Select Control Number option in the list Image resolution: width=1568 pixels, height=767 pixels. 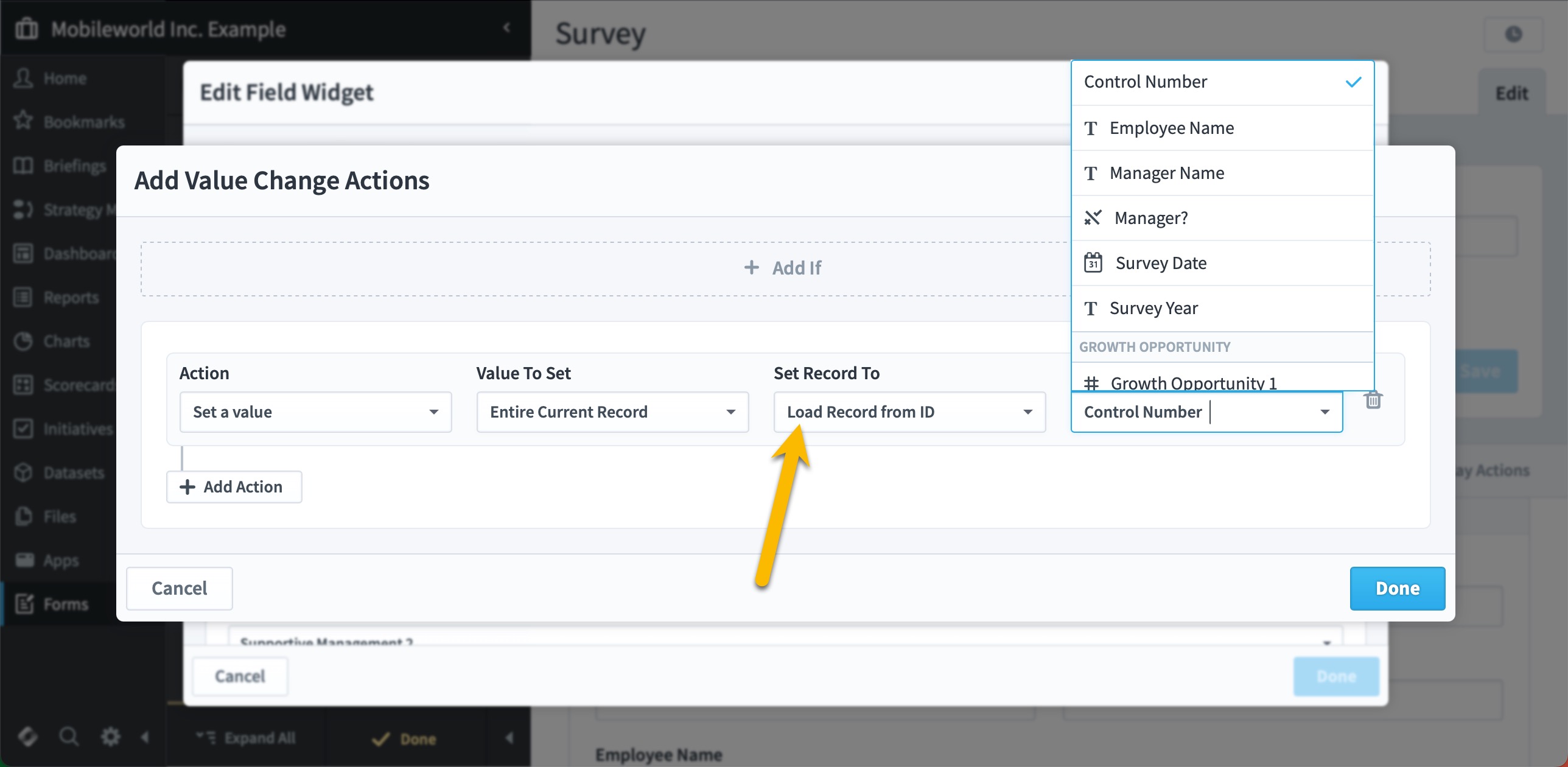pos(1222,82)
